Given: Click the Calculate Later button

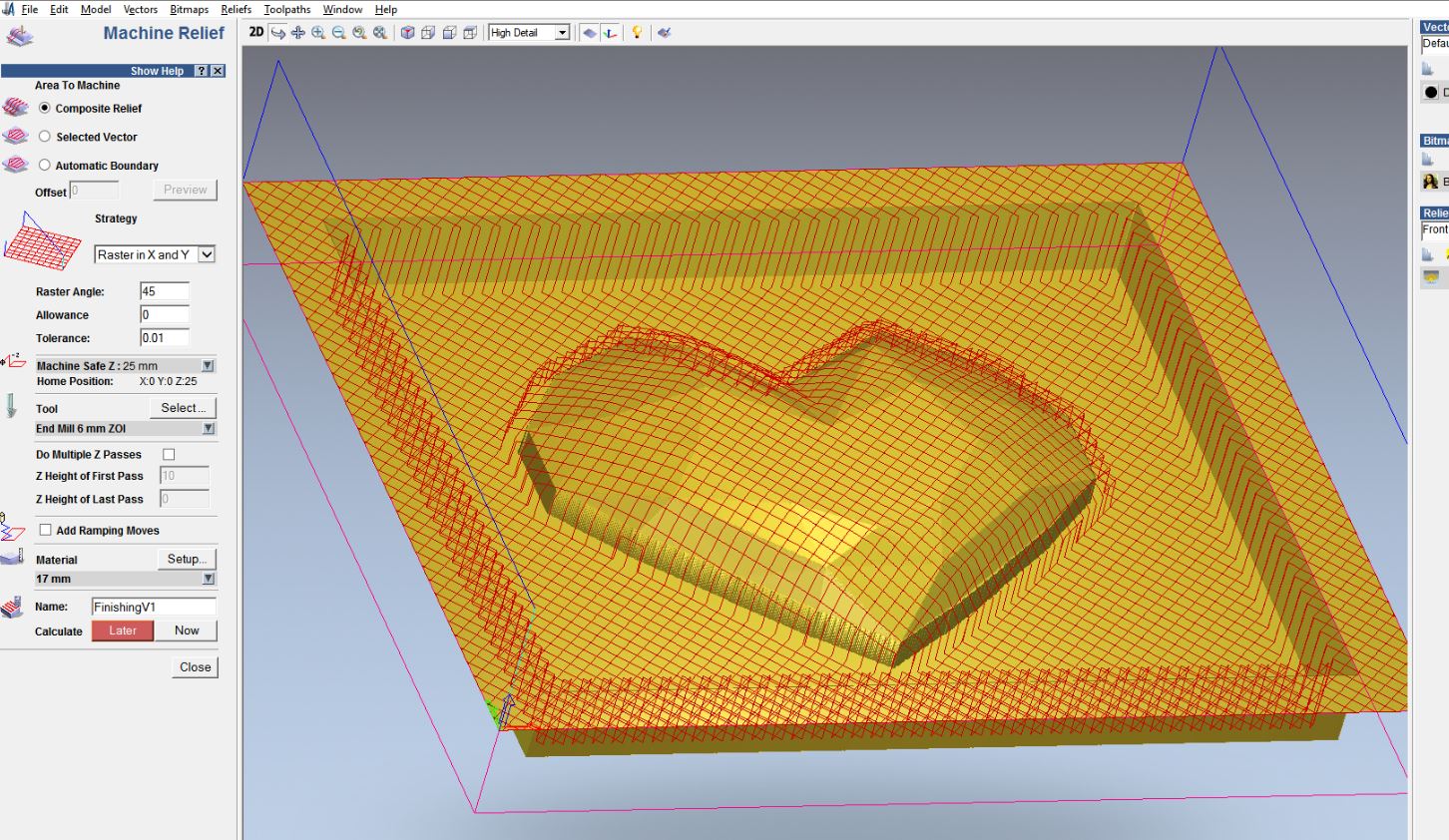Looking at the screenshot, I should point(123,630).
